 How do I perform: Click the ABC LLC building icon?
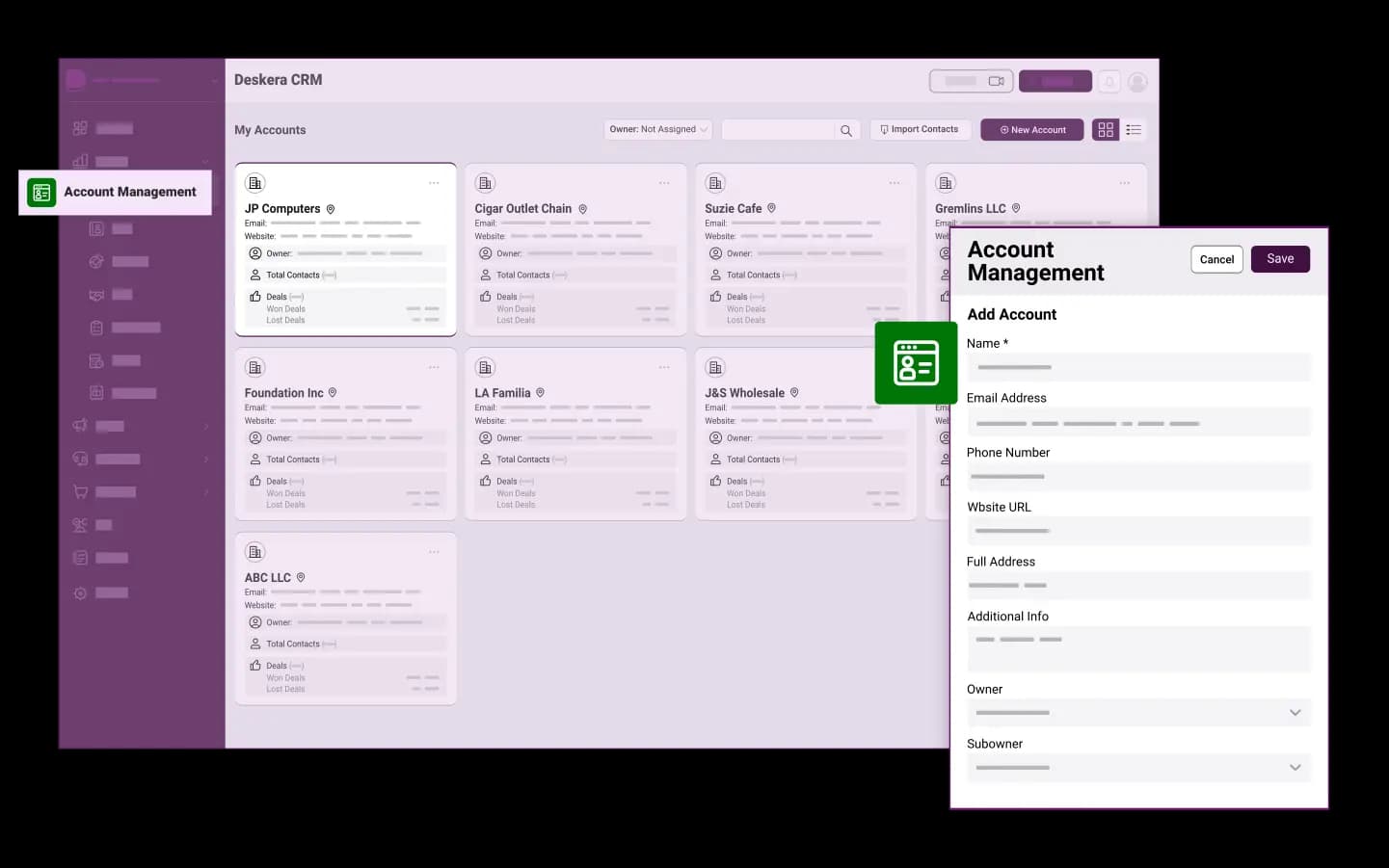click(x=254, y=552)
